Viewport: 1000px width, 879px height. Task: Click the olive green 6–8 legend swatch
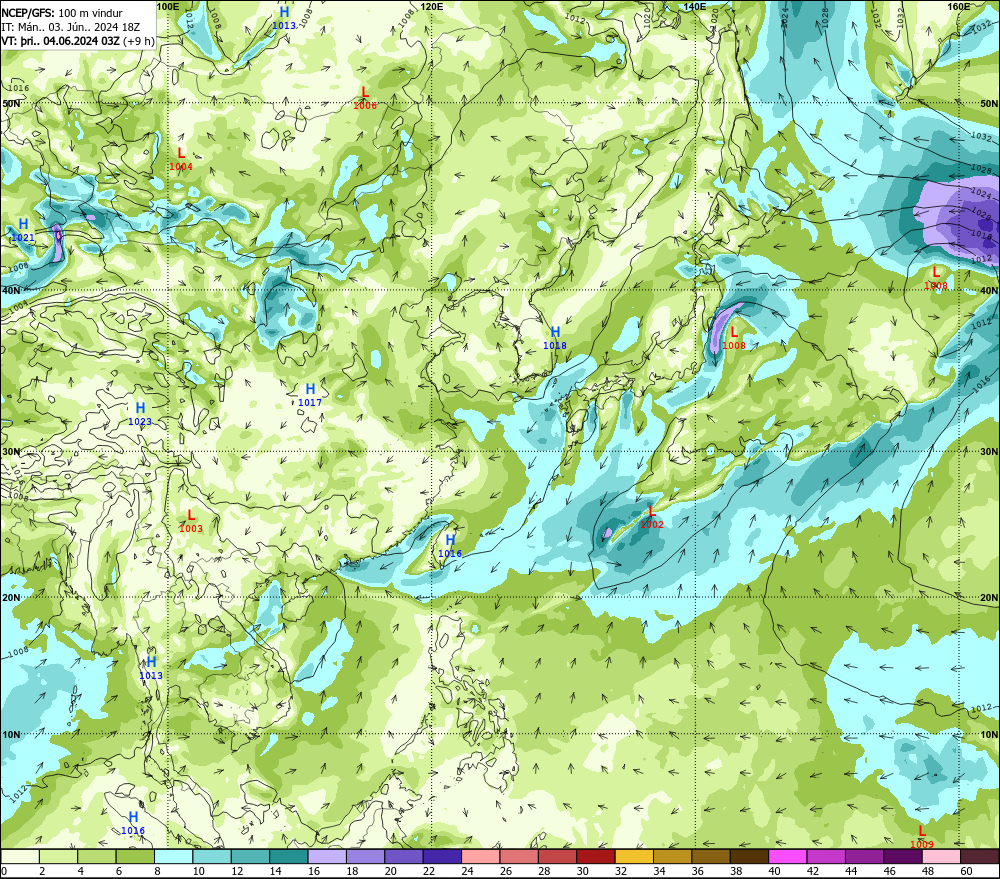click(135, 857)
